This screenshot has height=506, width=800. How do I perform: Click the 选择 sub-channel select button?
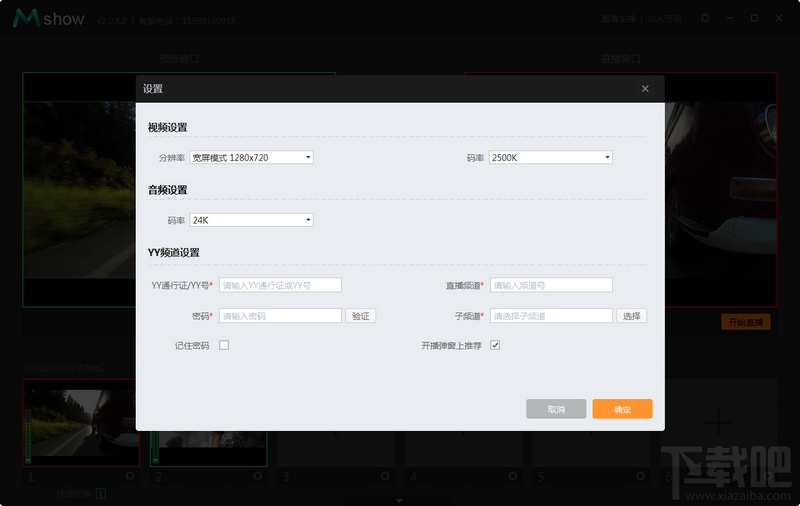(632, 316)
